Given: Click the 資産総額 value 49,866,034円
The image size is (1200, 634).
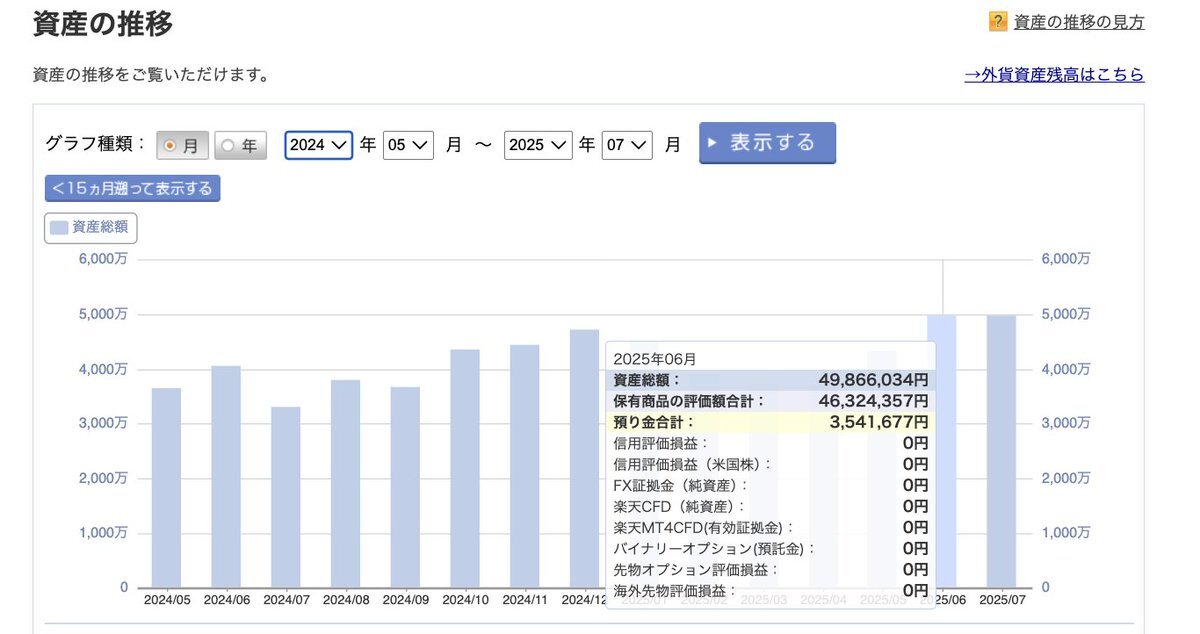Looking at the screenshot, I should pos(873,380).
